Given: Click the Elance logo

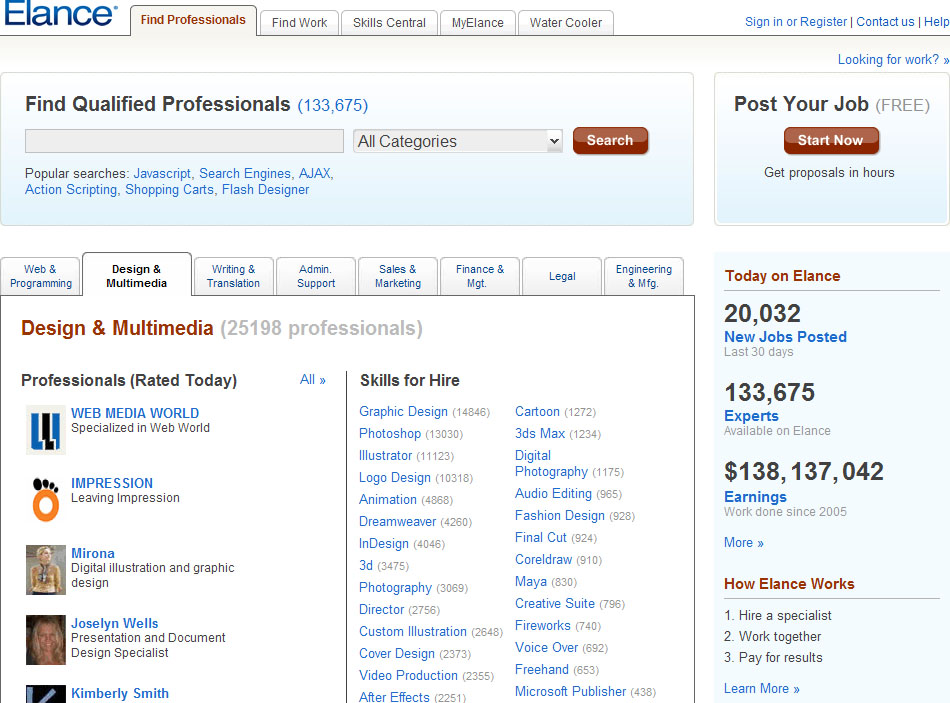Looking at the screenshot, I should coord(60,14).
